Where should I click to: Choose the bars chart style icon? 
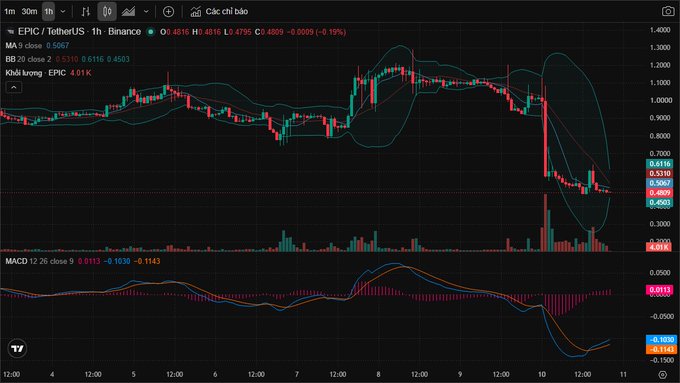[86, 12]
